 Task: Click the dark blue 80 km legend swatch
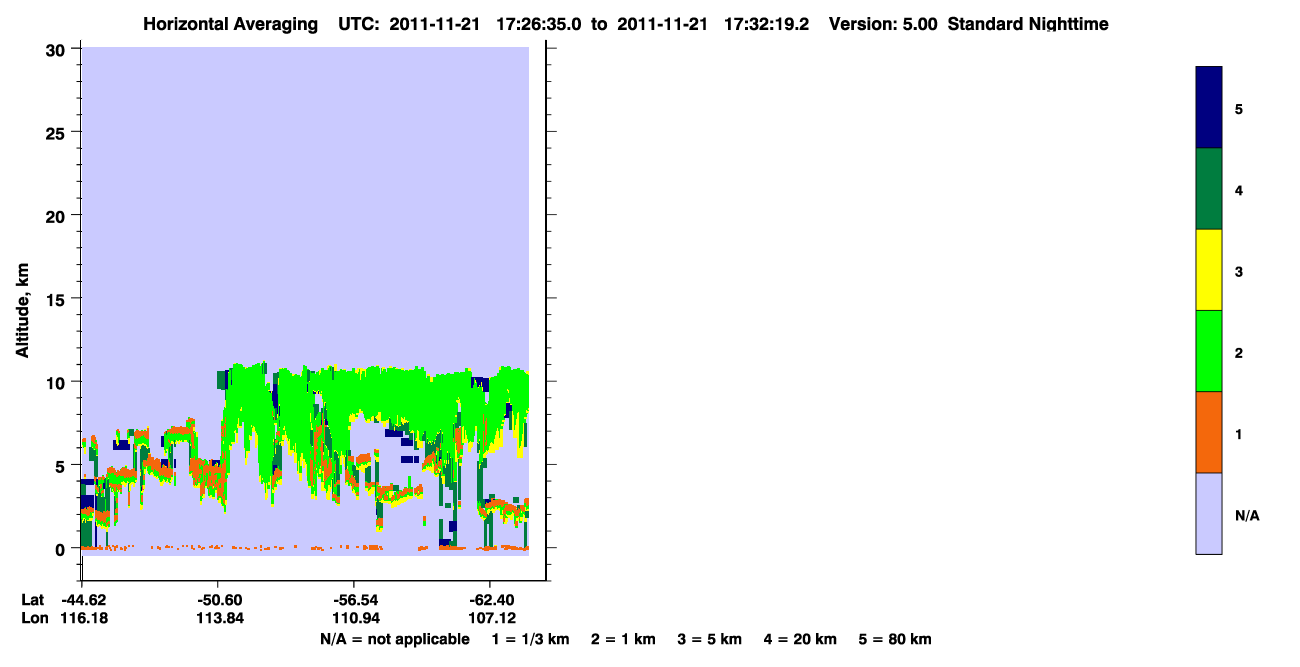pos(1209,108)
